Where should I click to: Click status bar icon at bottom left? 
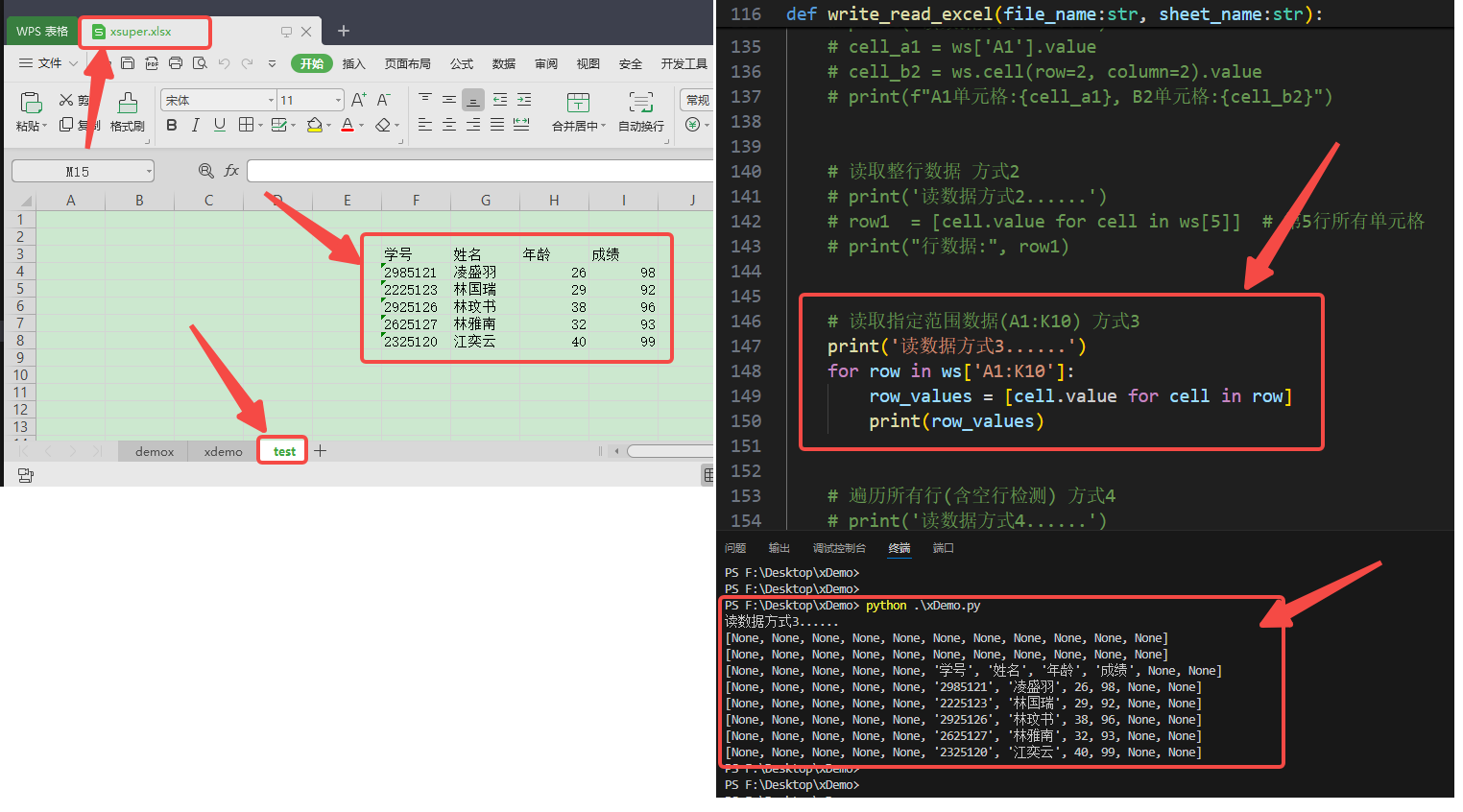[x=26, y=475]
